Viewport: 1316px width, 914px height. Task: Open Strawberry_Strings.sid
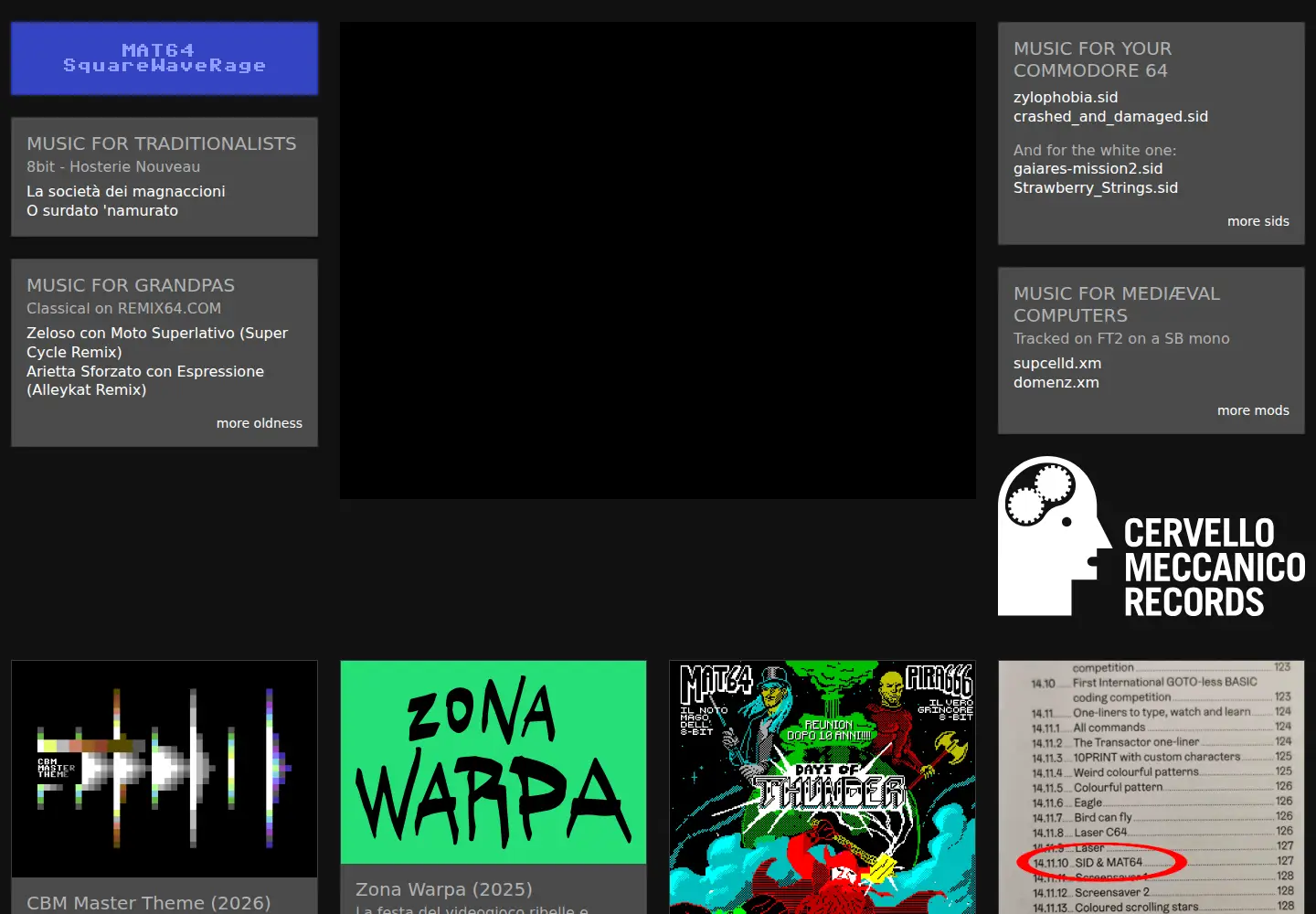click(1096, 187)
